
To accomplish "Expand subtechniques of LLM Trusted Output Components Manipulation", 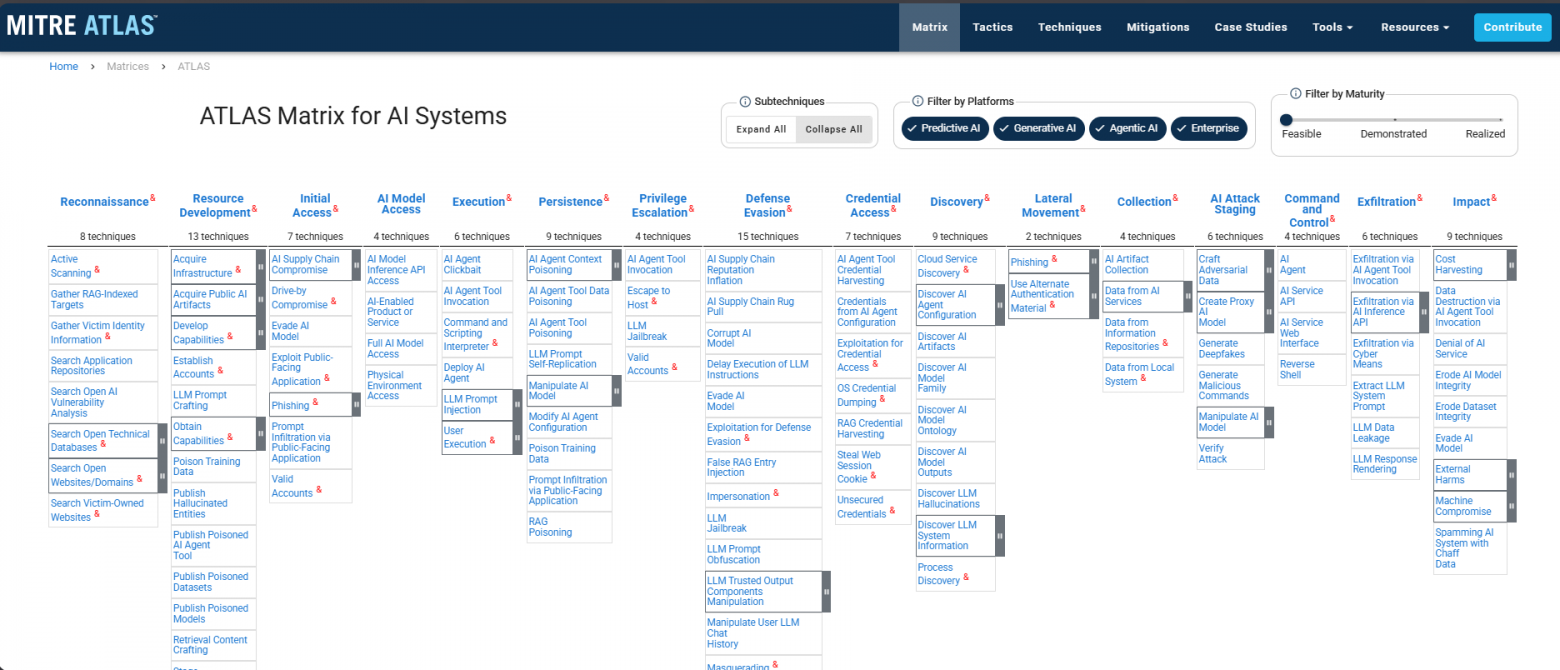I will click(826, 591).
